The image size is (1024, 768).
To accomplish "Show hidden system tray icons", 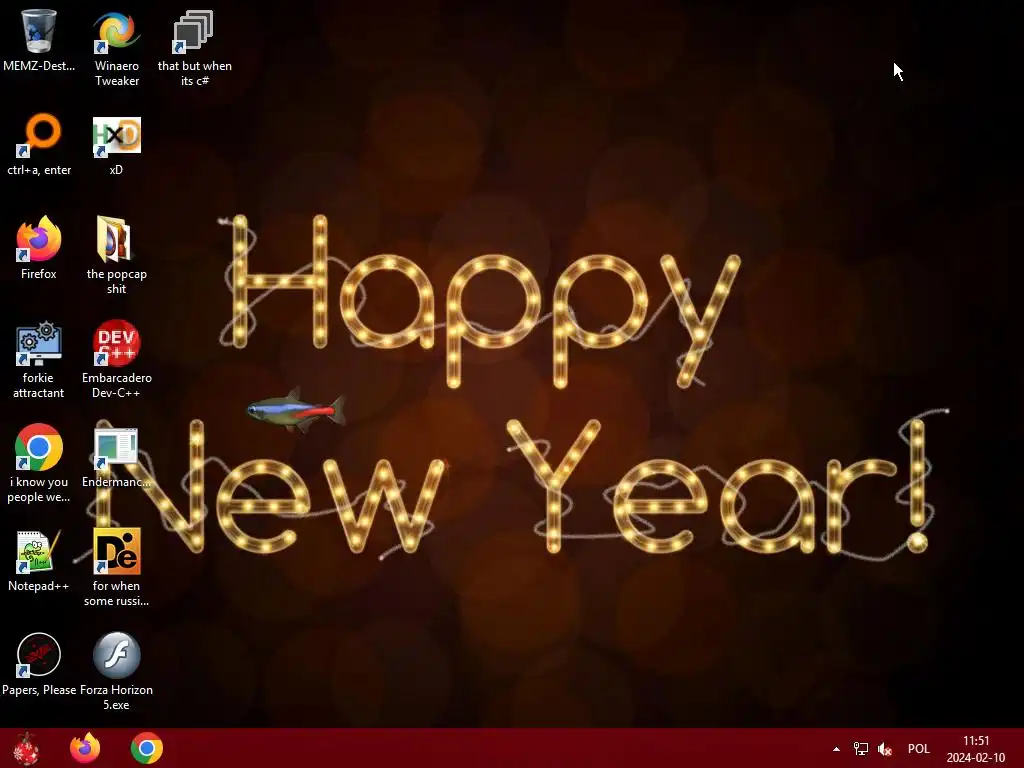I will pos(836,749).
